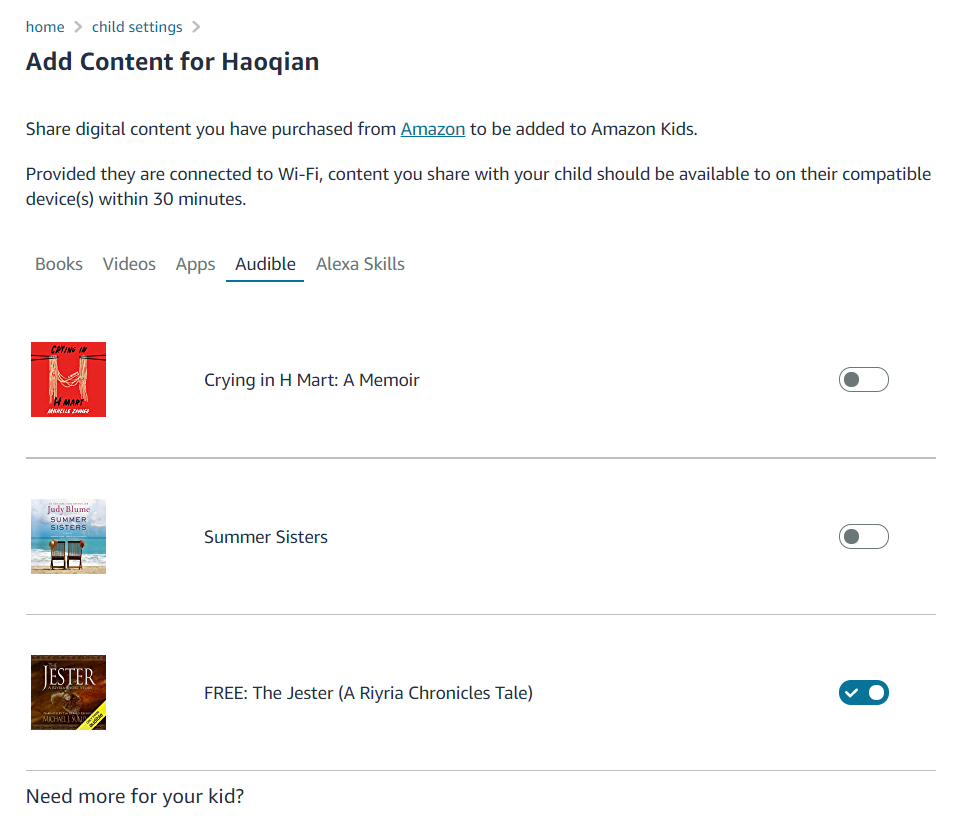Viewport: 960px width, 825px height.
Task: Click The Jester cover image
Action: [68, 692]
